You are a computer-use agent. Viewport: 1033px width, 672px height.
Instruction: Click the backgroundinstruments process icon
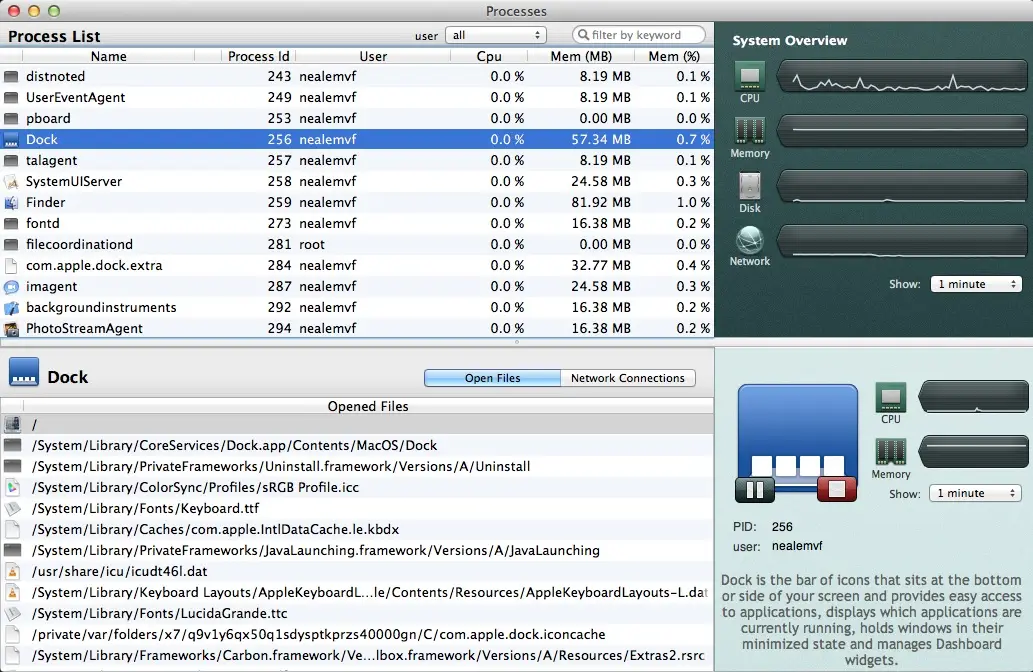[11, 308]
